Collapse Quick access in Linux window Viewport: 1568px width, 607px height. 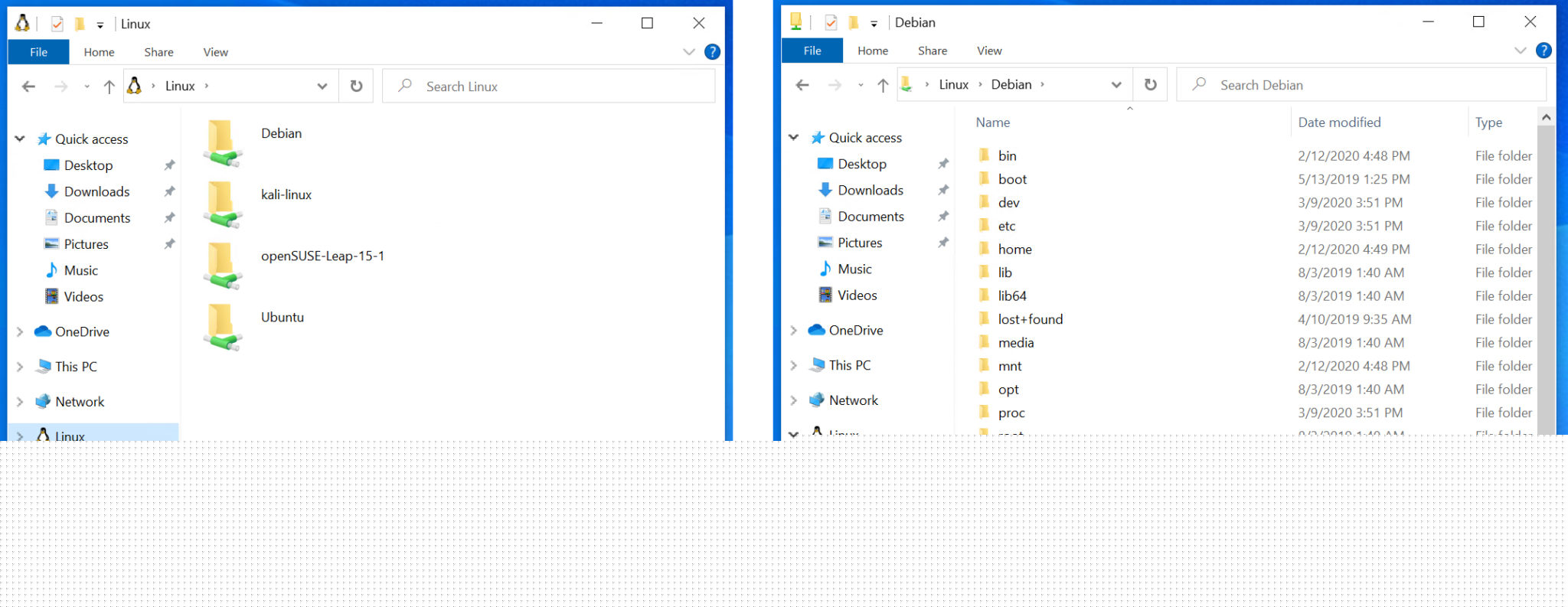coord(20,139)
